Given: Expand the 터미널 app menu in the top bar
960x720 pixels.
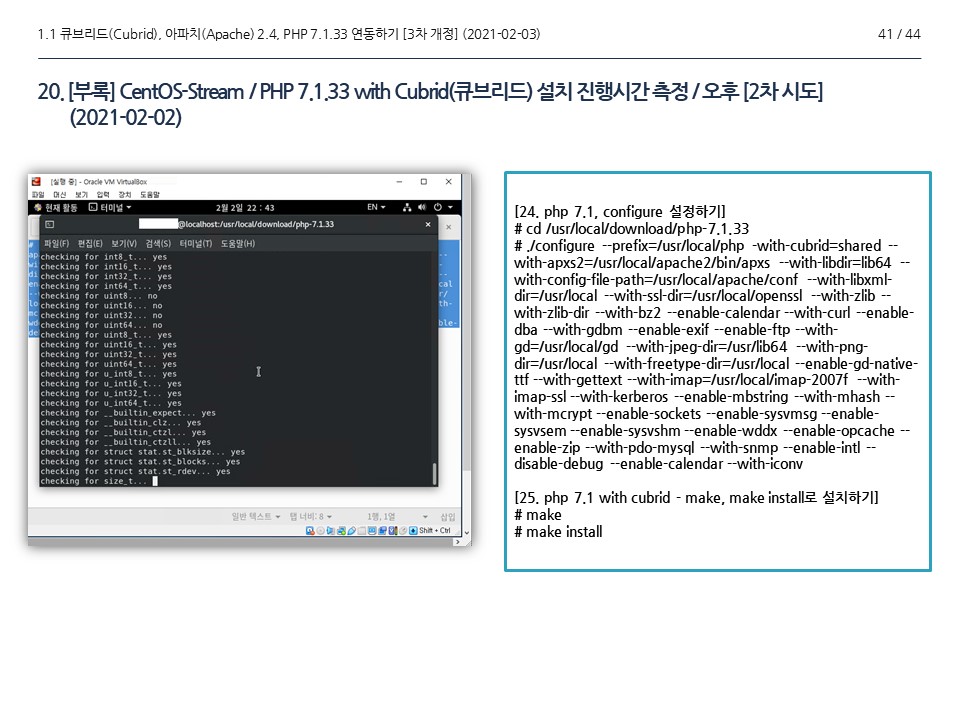Looking at the screenshot, I should click(111, 208).
